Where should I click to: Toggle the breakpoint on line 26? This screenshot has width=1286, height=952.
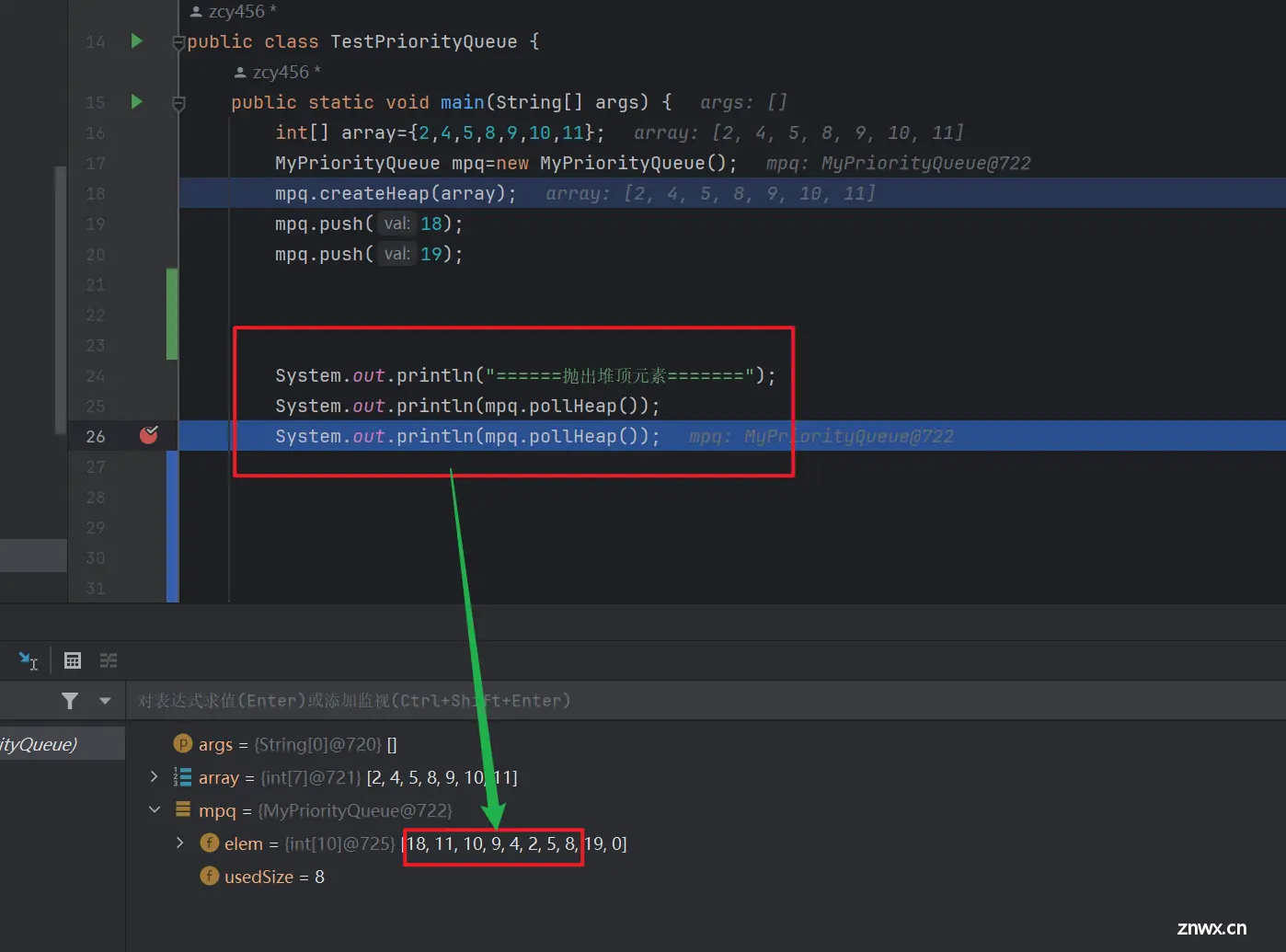coord(148,435)
